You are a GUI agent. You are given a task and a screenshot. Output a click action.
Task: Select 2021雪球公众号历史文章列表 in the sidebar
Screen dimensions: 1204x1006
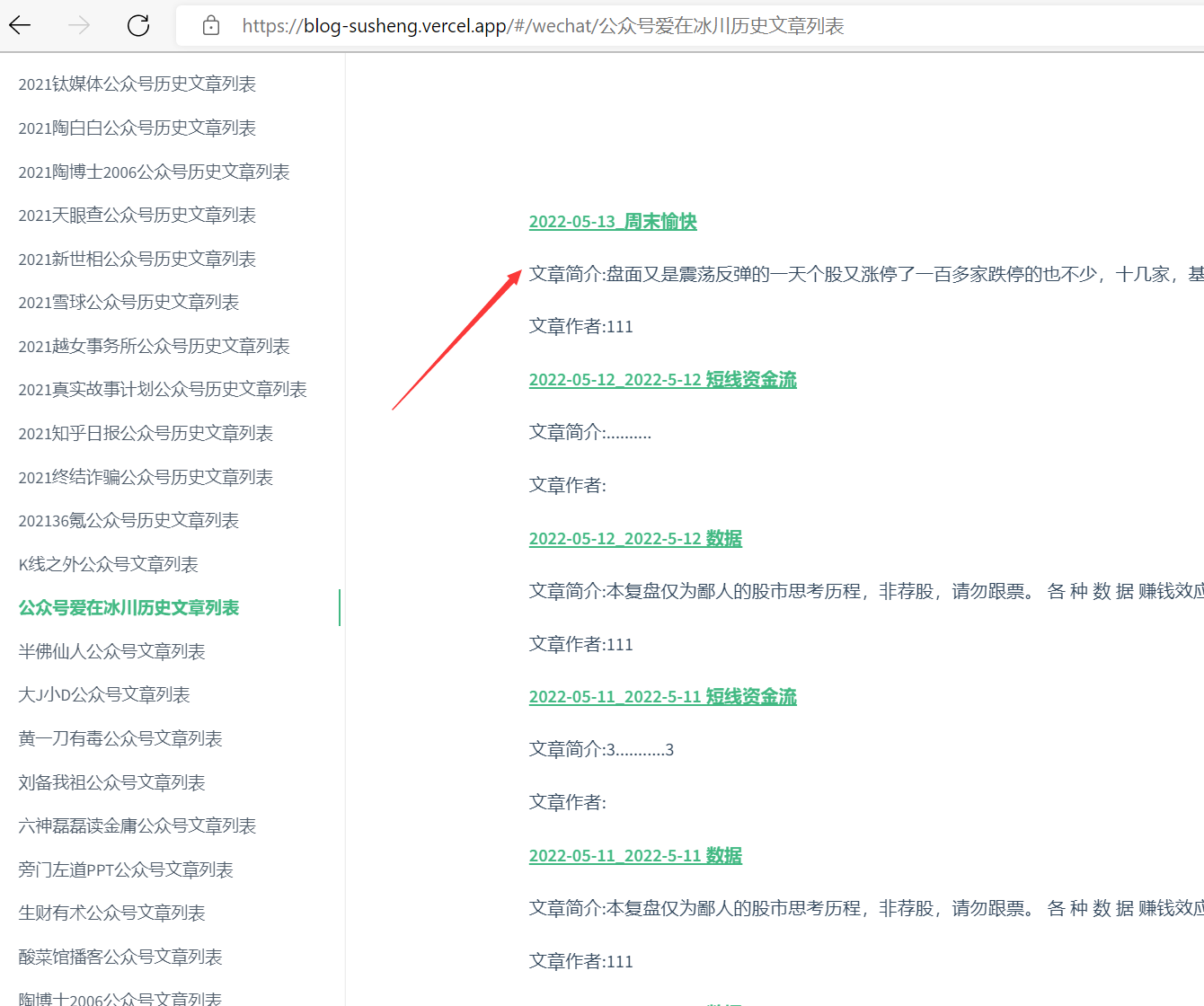128,302
